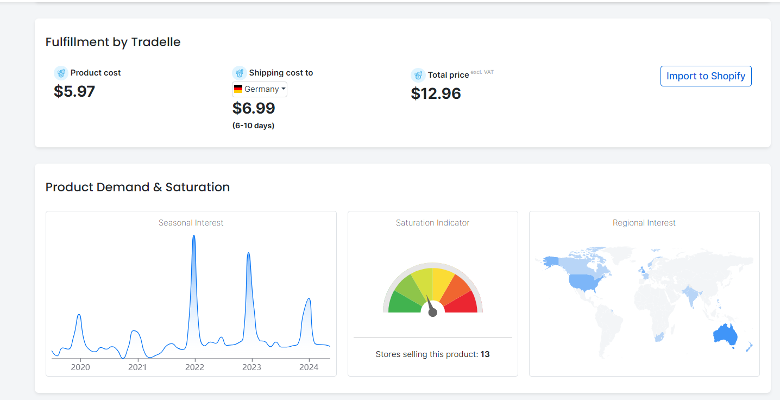Click the Seasonal Interest chart title
780x400 pixels.
[x=191, y=223]
